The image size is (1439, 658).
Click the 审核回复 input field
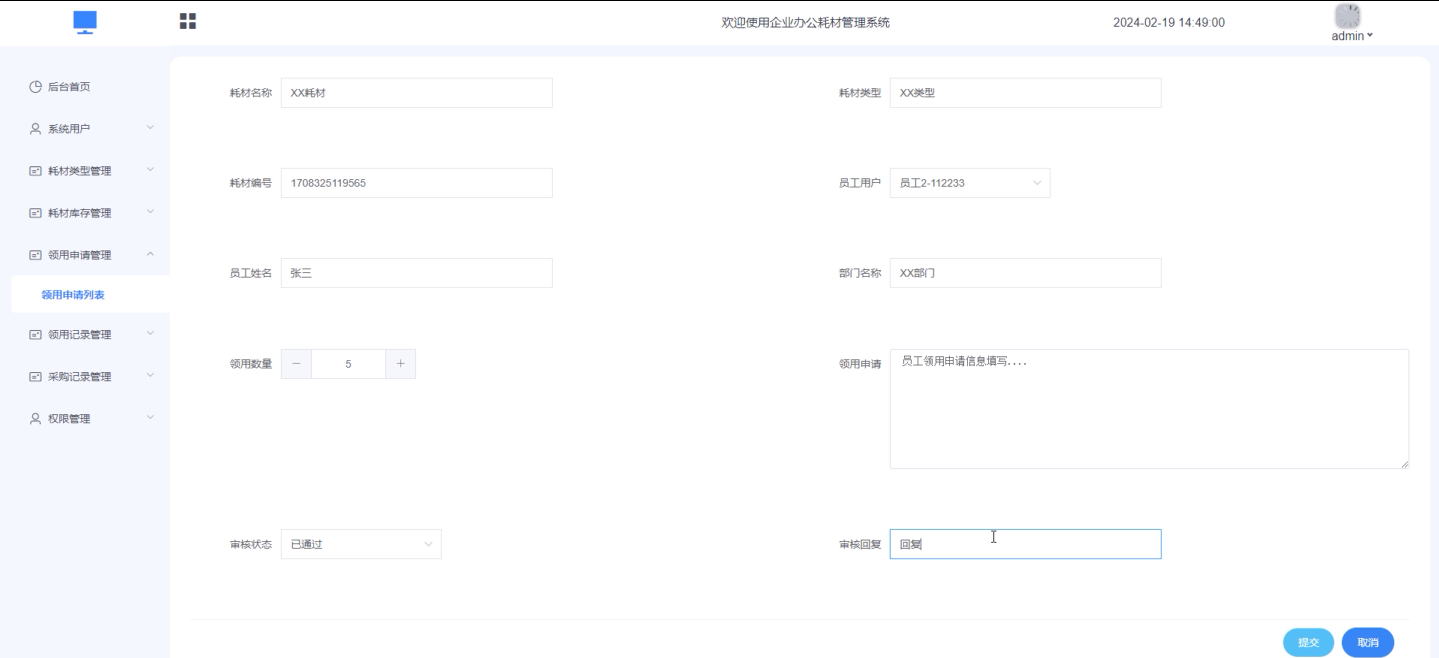click(x=1026, y=544)
